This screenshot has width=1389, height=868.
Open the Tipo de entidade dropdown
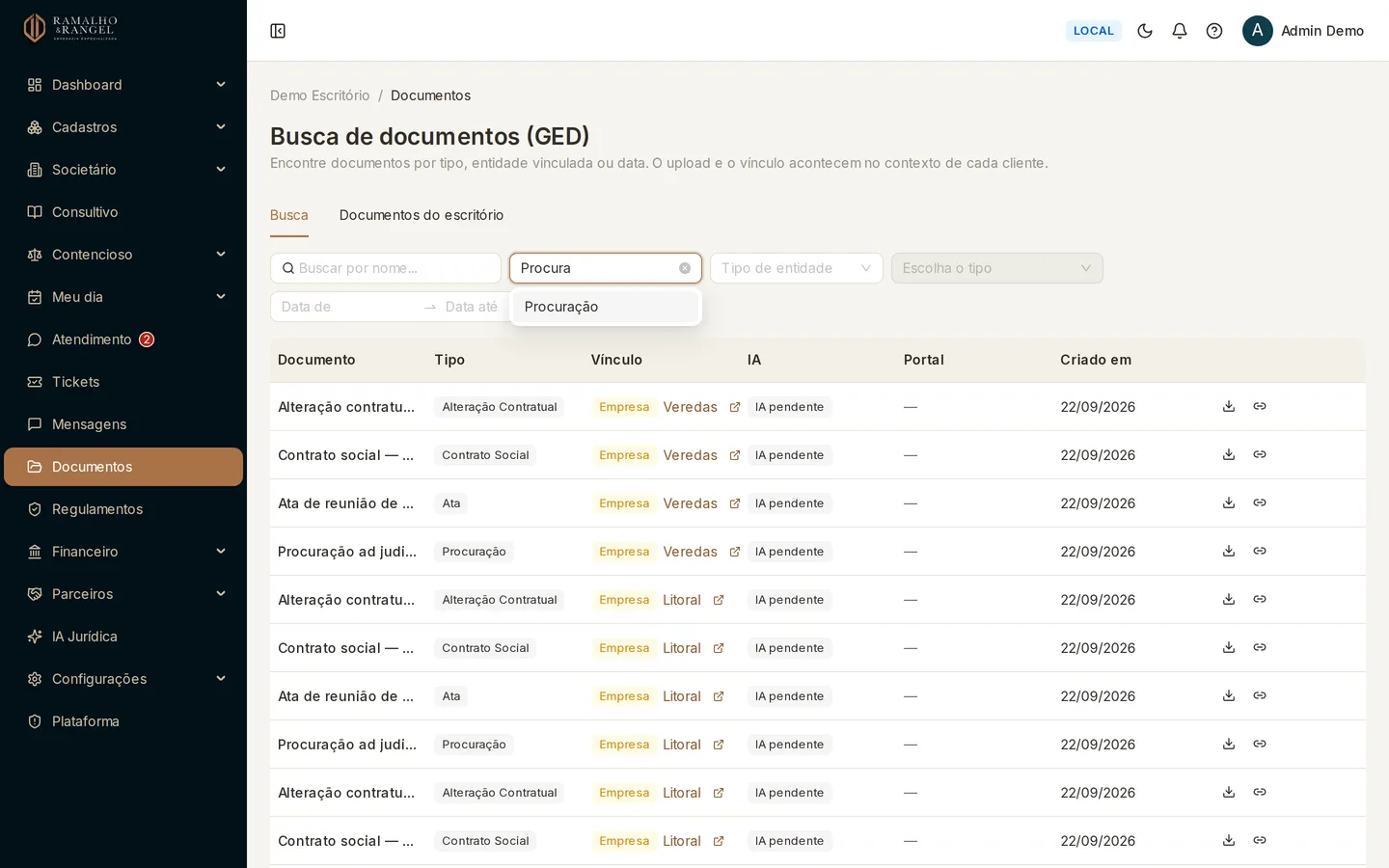pos(797,268)
